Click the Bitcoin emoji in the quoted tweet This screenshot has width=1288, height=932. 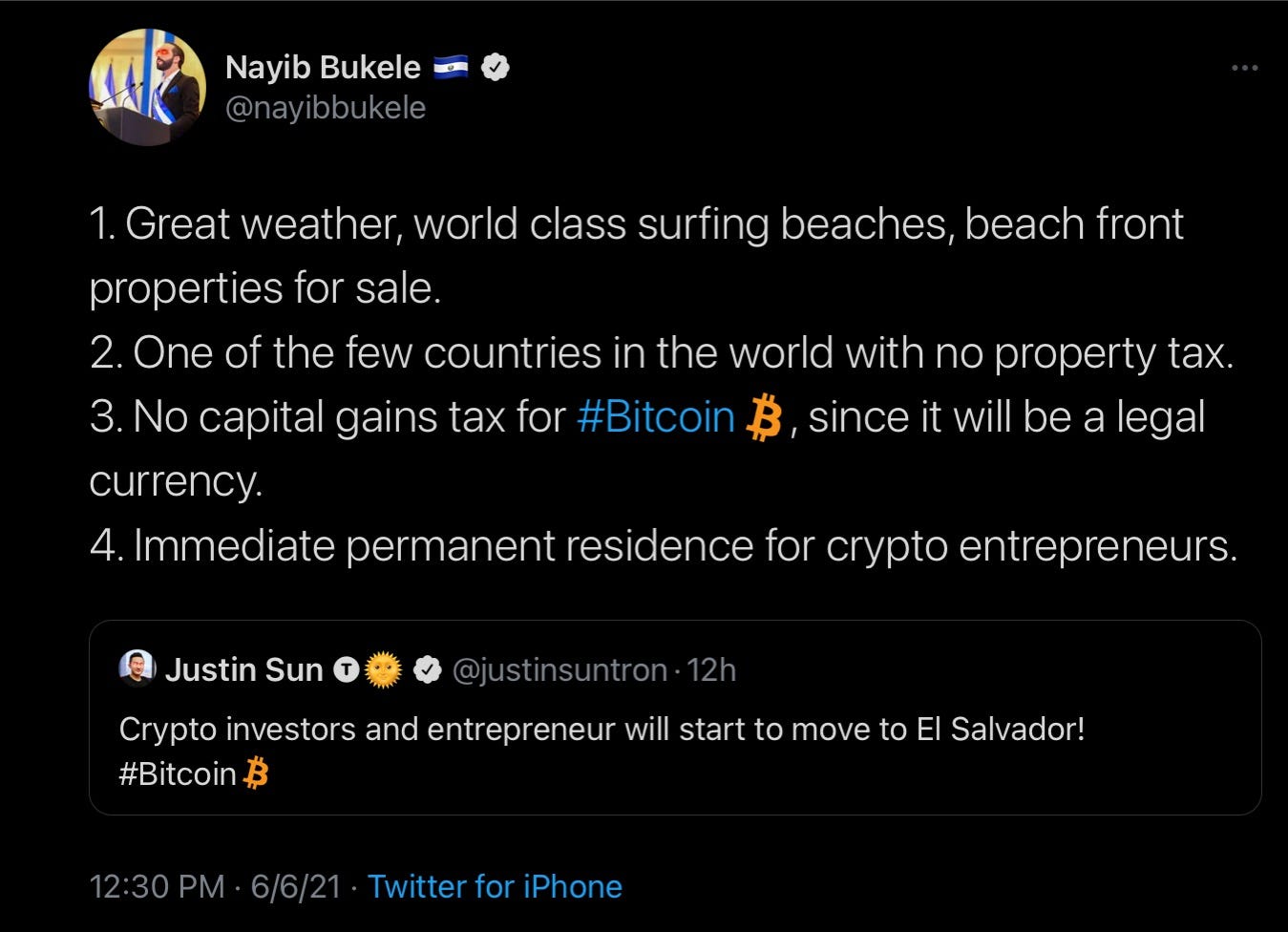tap(256, 773)
